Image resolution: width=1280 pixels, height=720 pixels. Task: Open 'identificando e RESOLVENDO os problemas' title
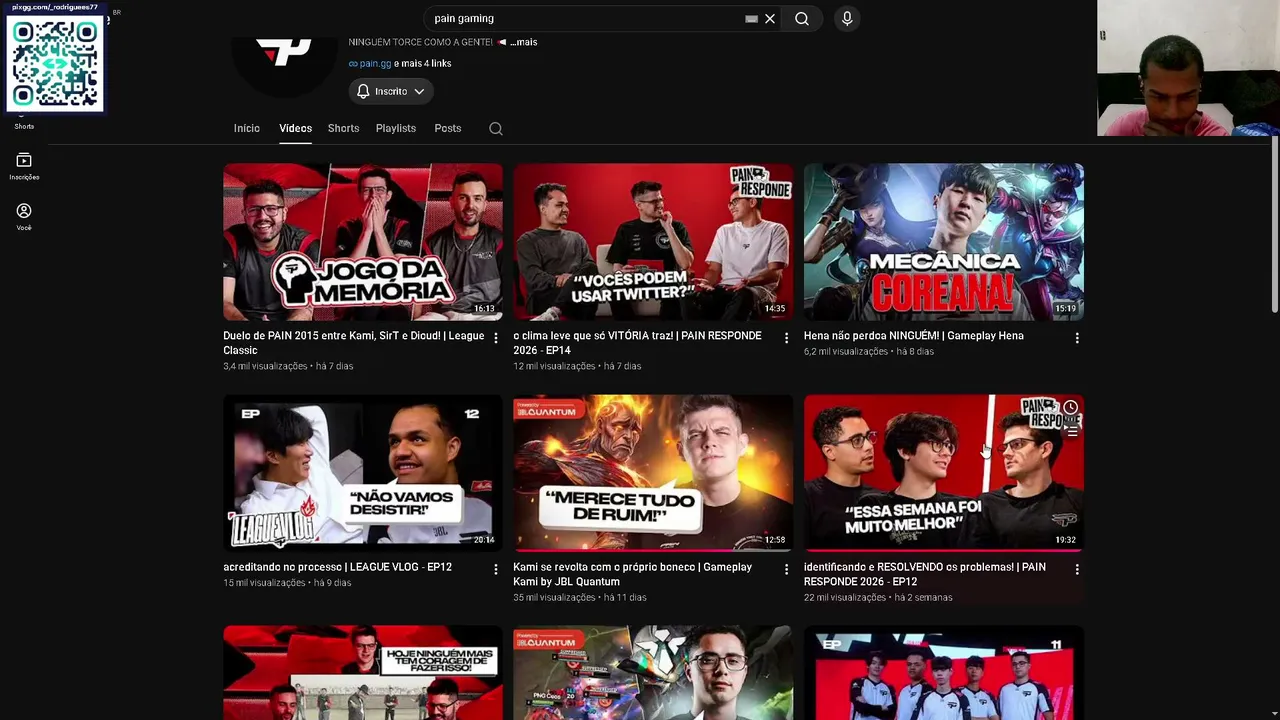pyautogui.click(x=925, y=574)
